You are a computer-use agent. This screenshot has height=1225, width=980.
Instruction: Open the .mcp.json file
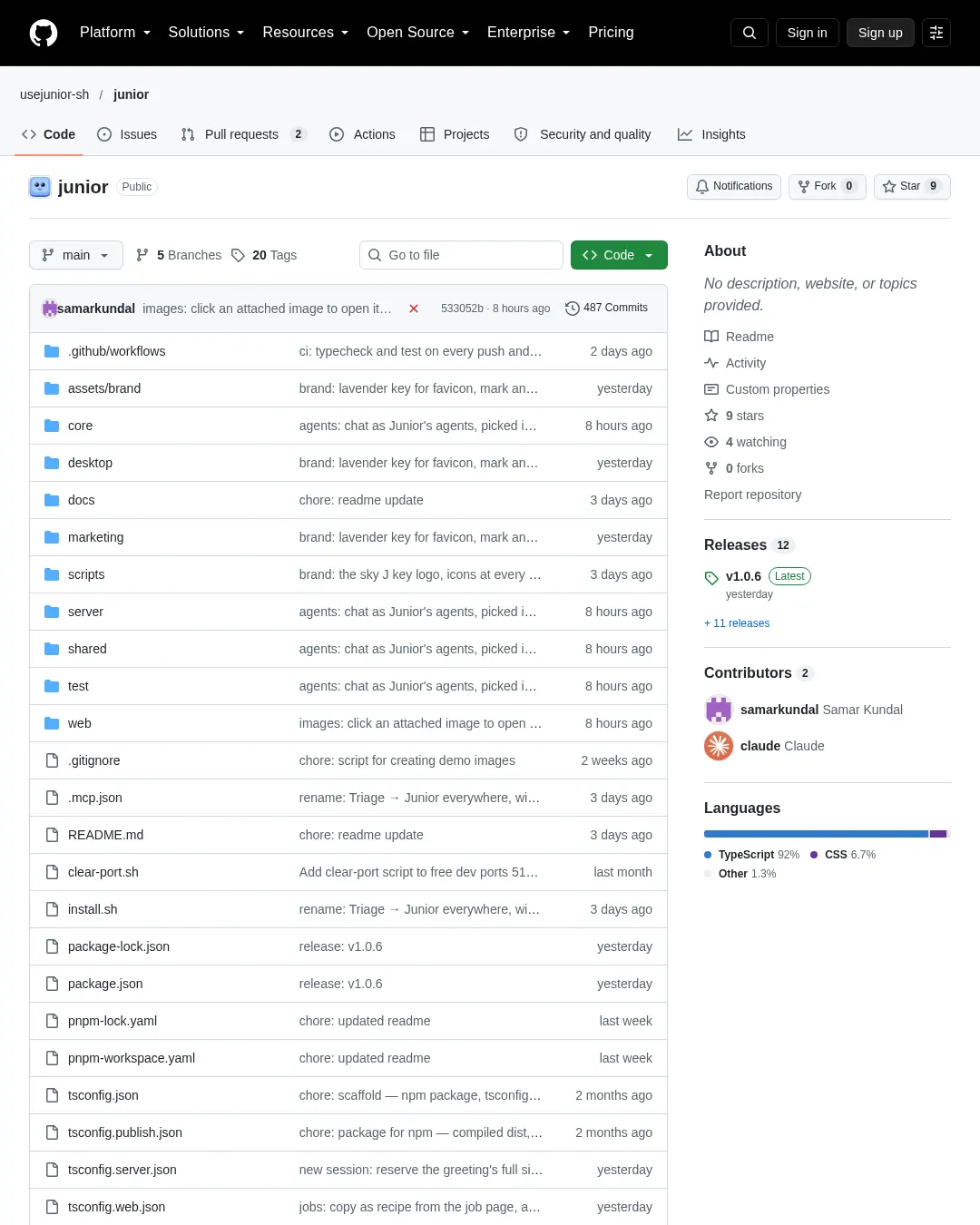(95, 798)
